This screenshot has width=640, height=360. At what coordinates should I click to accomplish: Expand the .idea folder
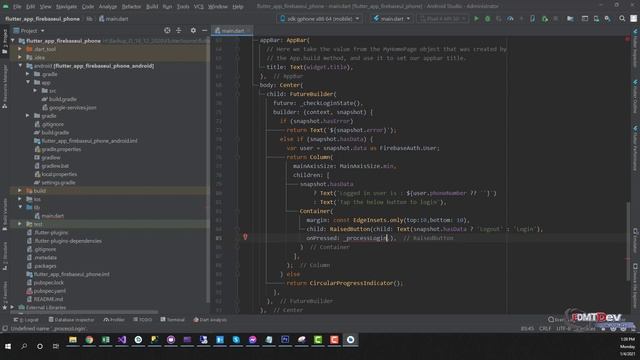point(20,58)
